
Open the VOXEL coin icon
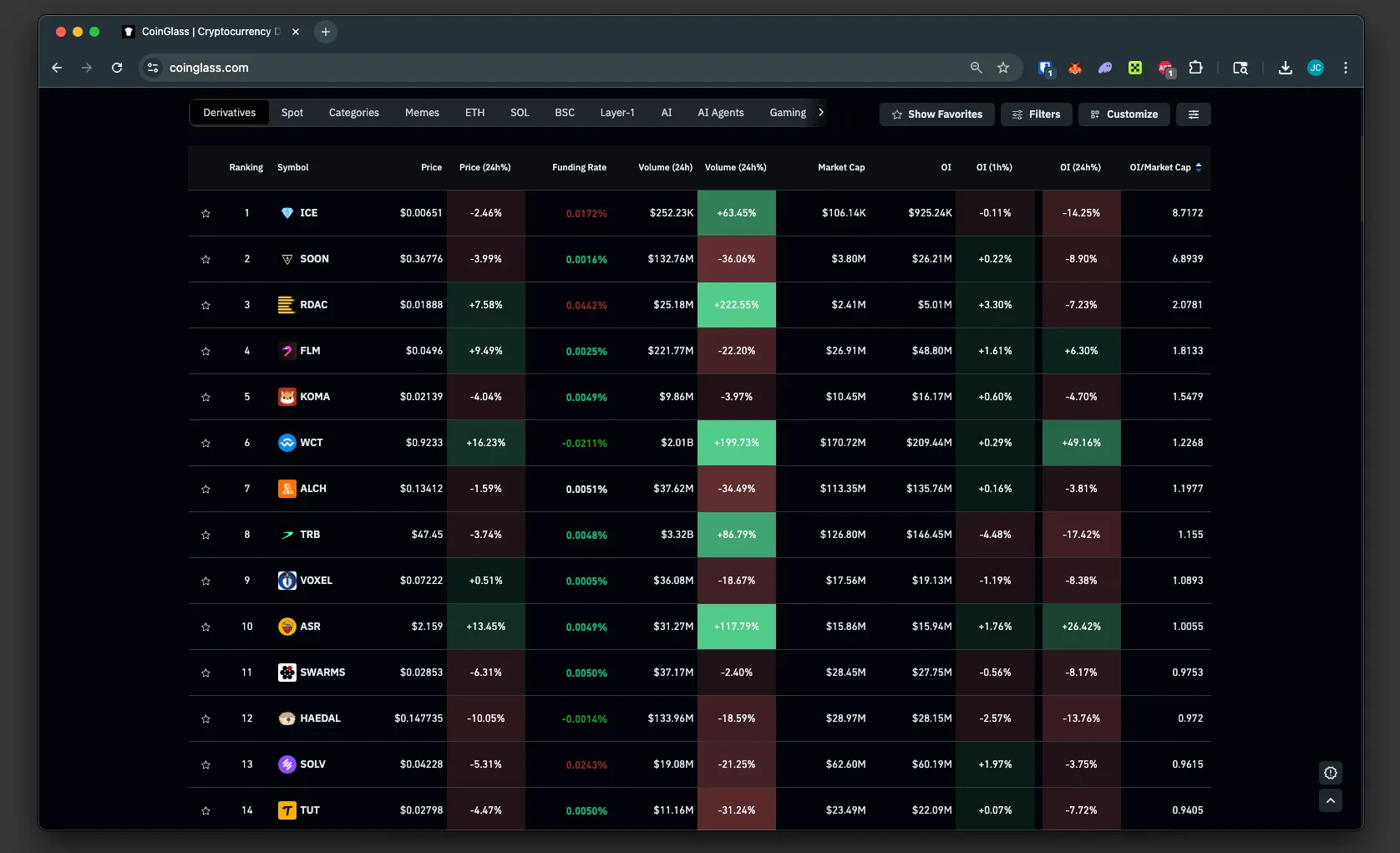[287, 581]
